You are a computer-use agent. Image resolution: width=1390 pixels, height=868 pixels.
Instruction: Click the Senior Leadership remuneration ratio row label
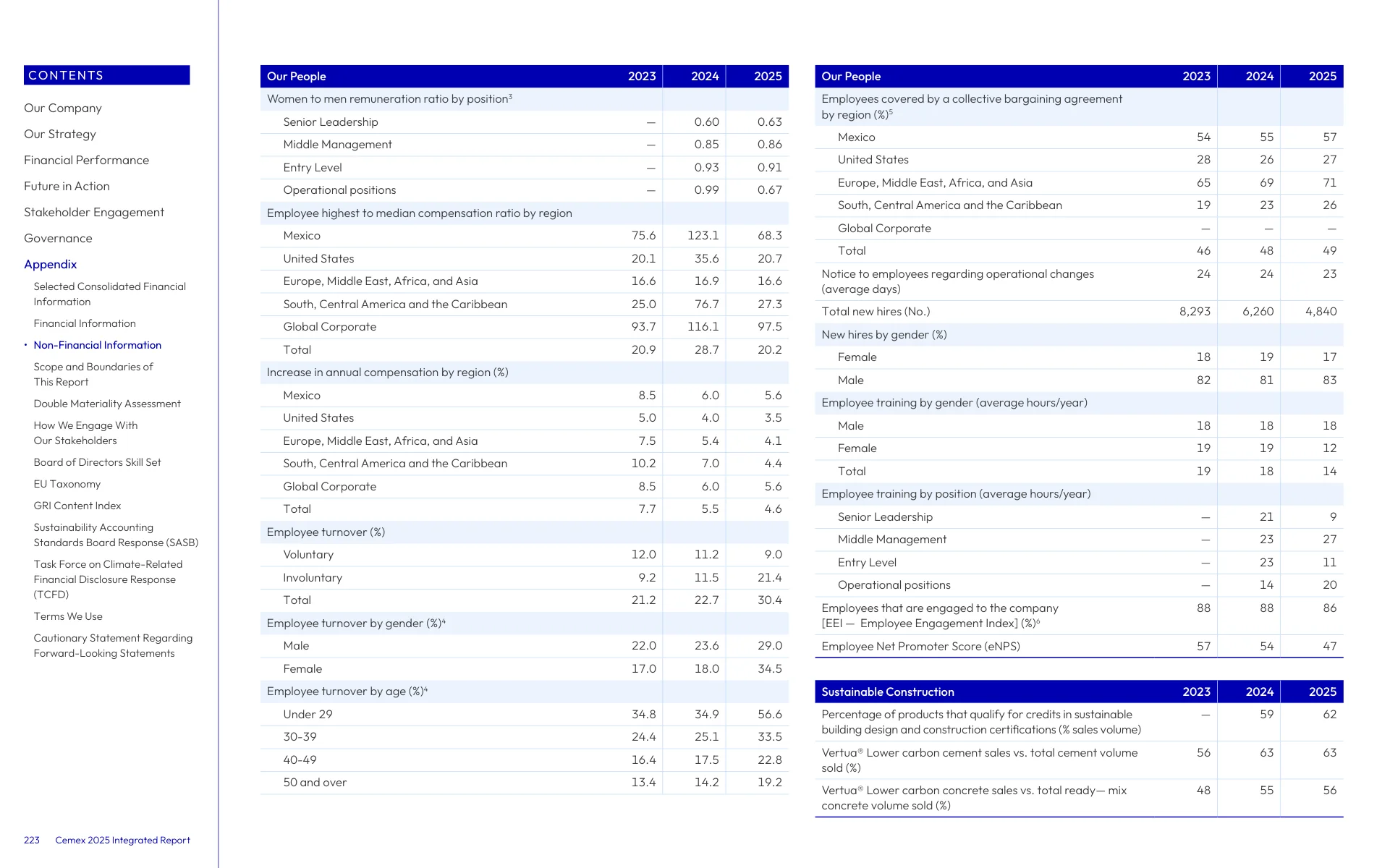tap(331, 122)
